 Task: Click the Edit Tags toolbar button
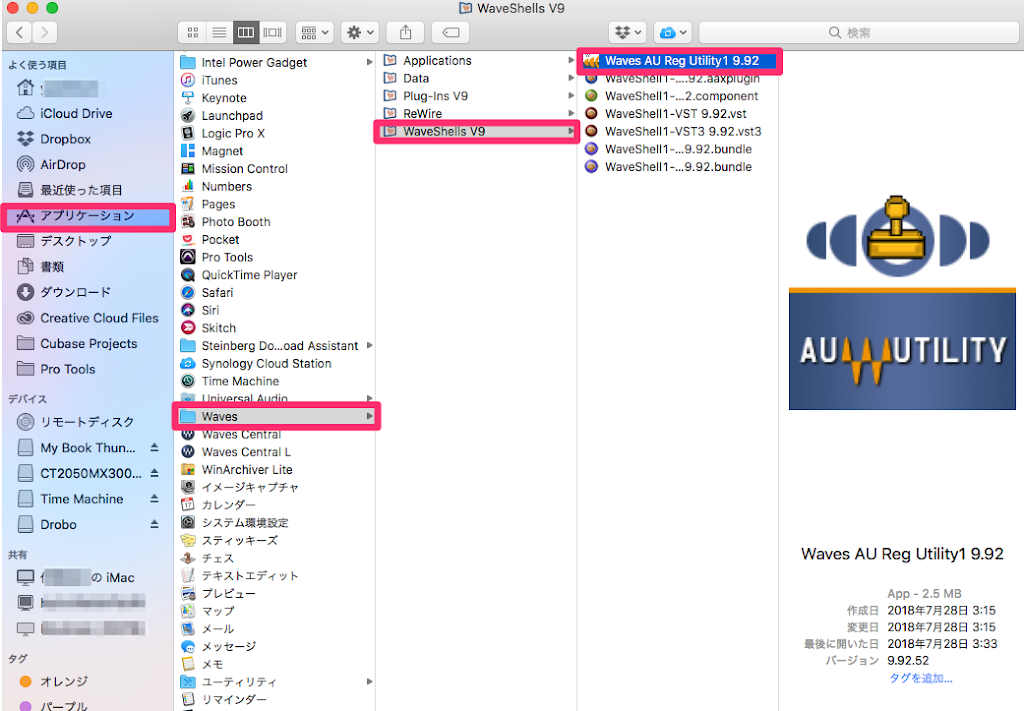(451, 32)
